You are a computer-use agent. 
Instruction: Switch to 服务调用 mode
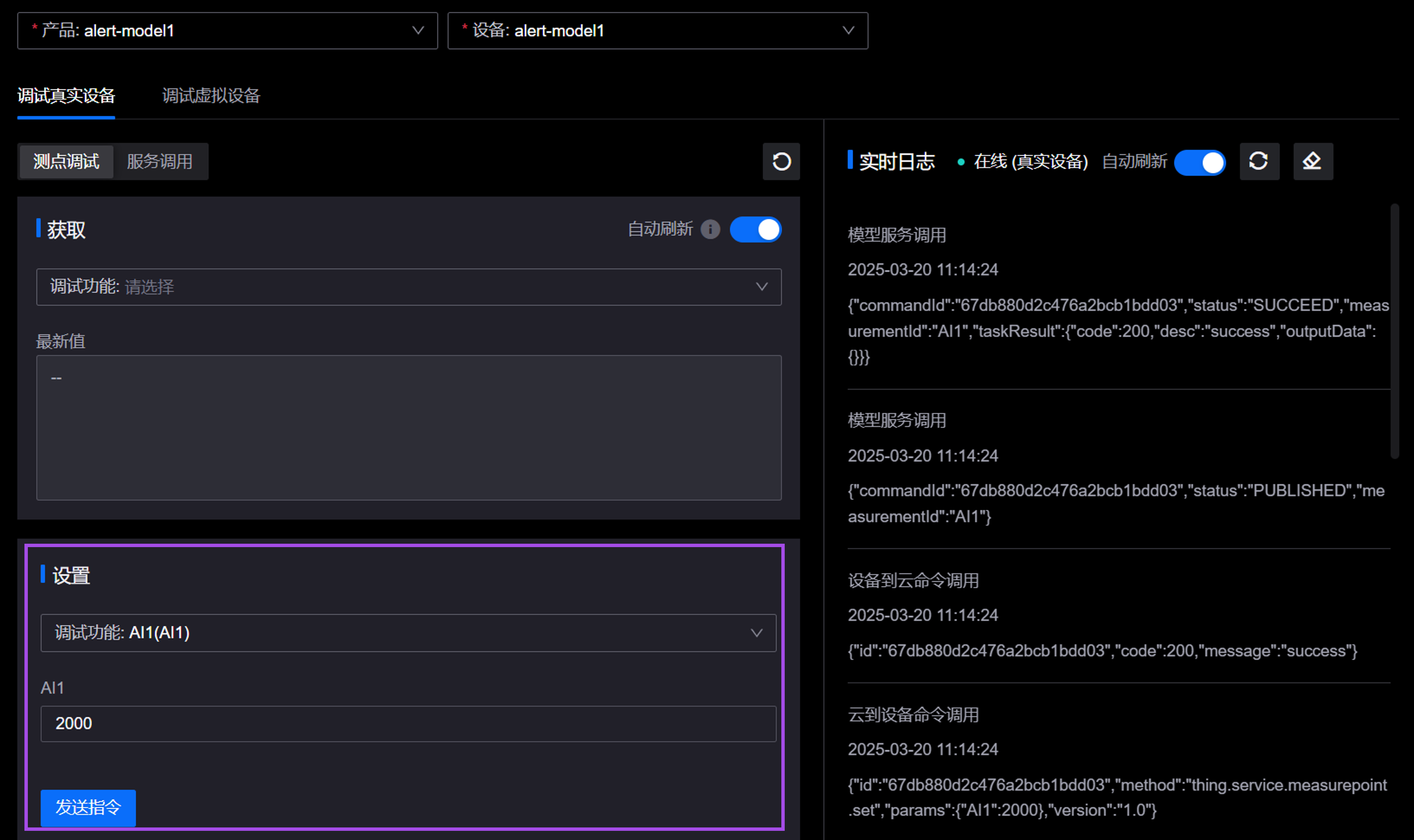[161, 162]
